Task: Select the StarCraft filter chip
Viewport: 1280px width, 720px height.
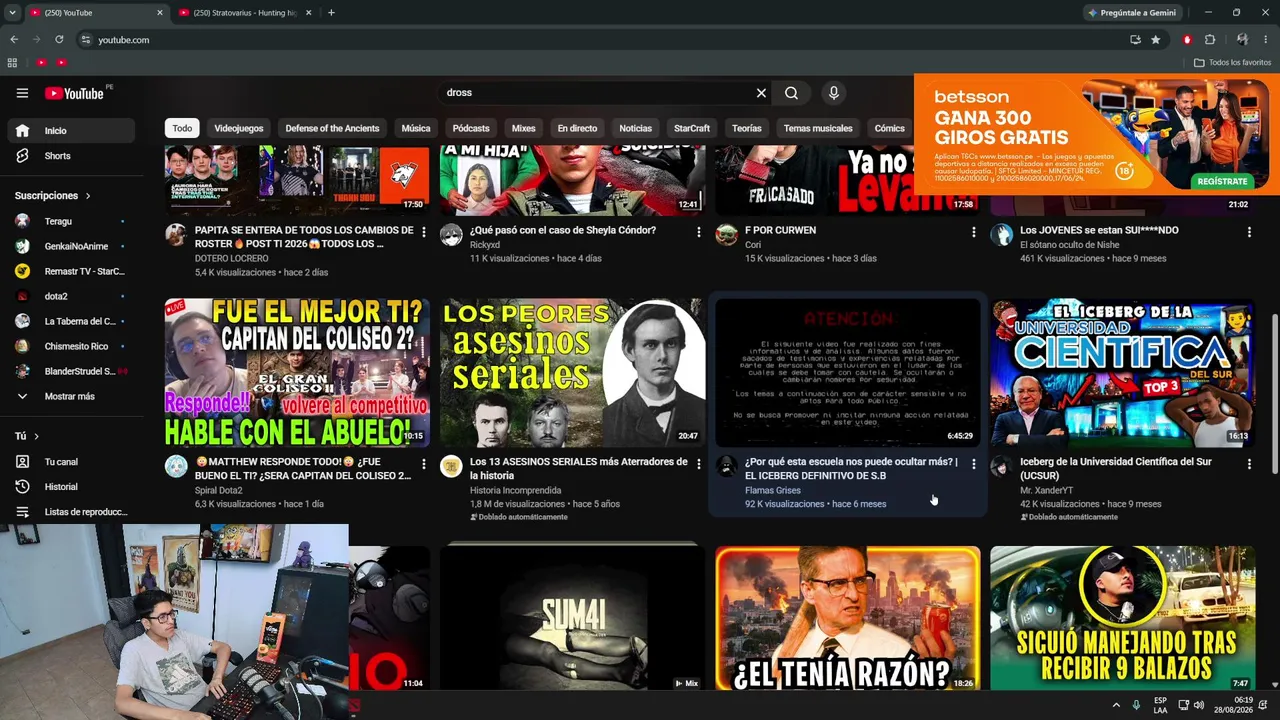Action: 692,128
